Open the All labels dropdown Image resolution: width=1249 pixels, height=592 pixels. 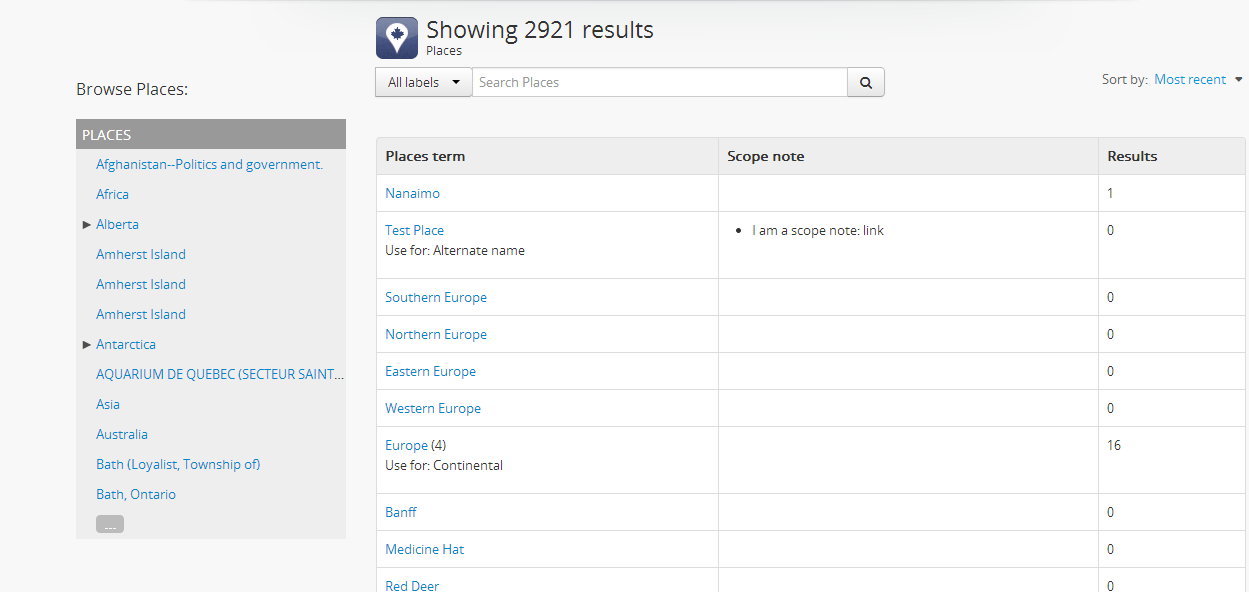(423, 82)
